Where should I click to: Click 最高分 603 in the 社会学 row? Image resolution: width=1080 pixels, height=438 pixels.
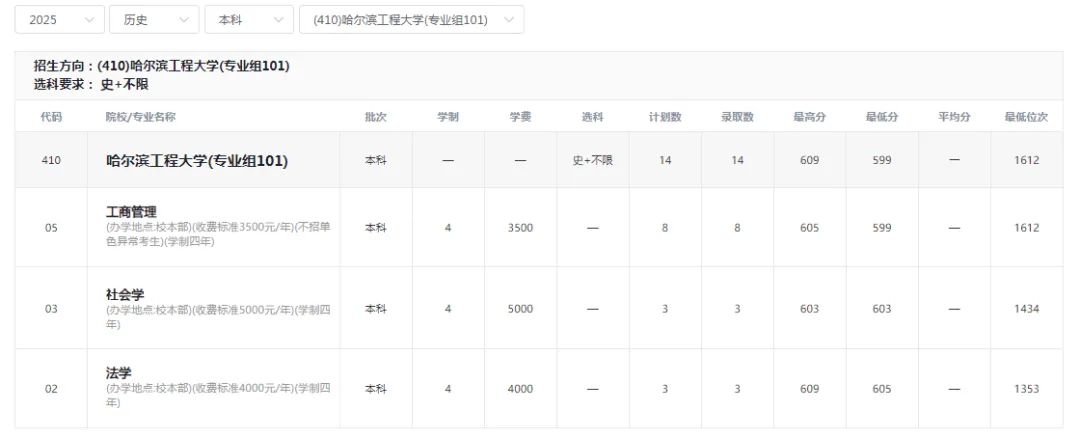(x=810, y=309)
